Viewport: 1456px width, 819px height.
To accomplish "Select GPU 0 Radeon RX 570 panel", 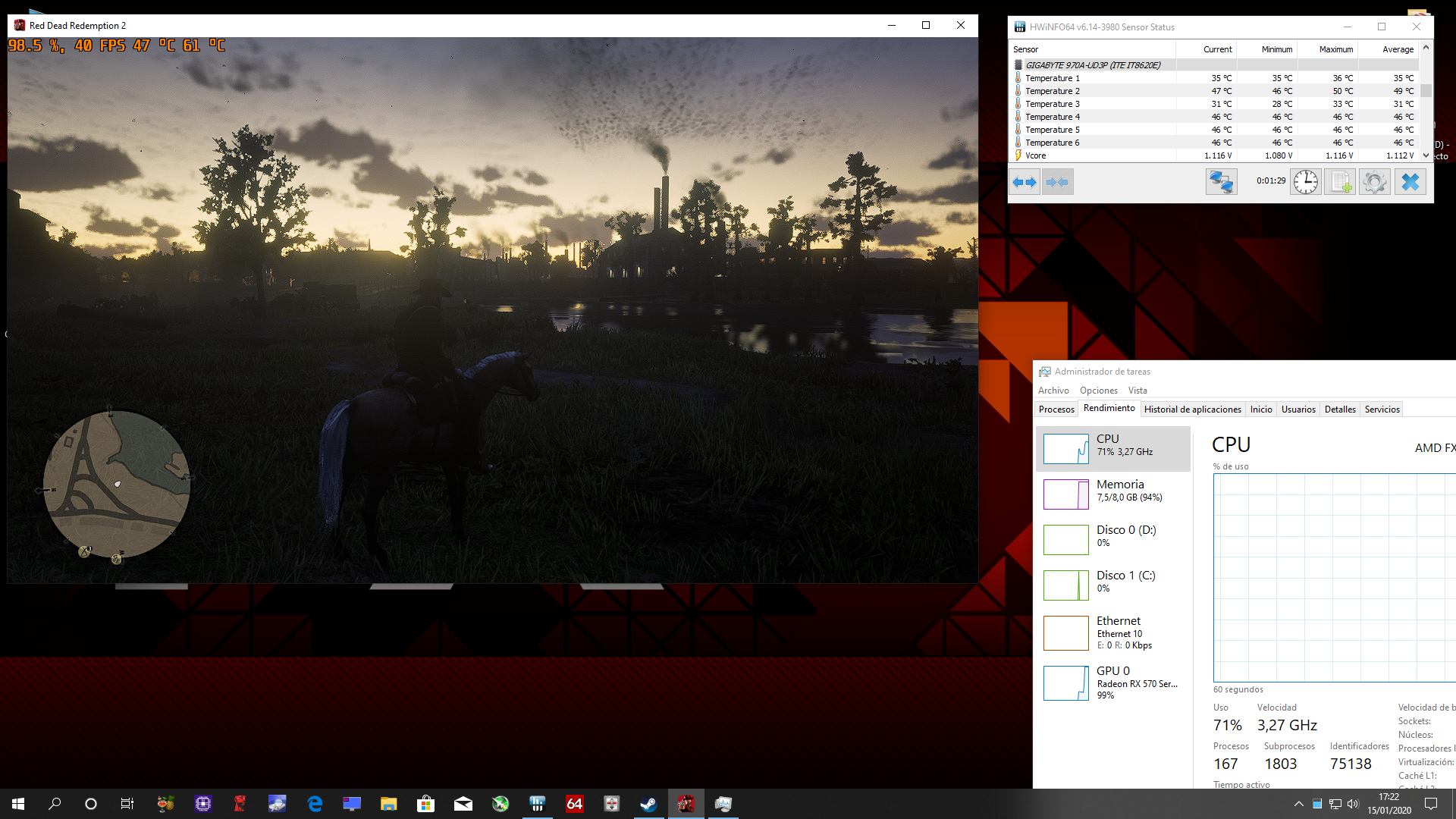I will [x=1113, y=682].
